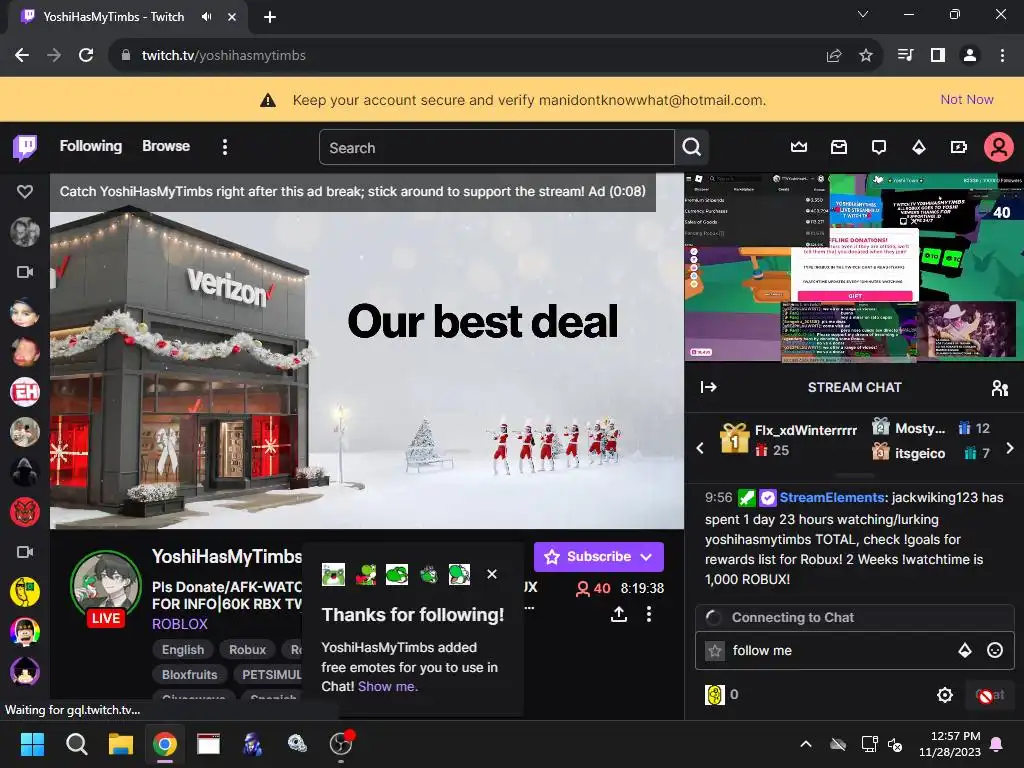Click the English tag
Screen dimensions: 1024x768
coord(183,650)
